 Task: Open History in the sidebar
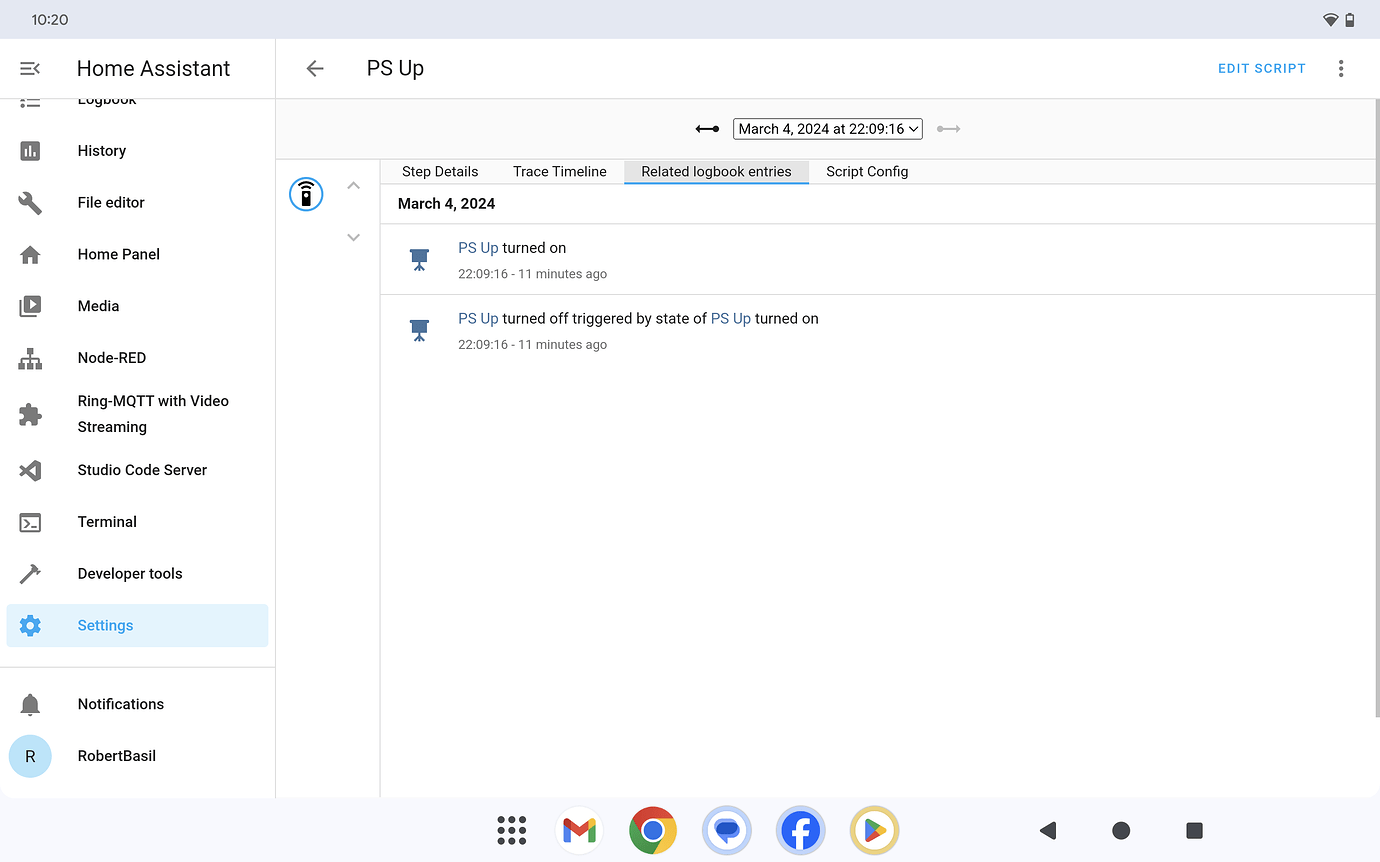click(x=137, y=151)
